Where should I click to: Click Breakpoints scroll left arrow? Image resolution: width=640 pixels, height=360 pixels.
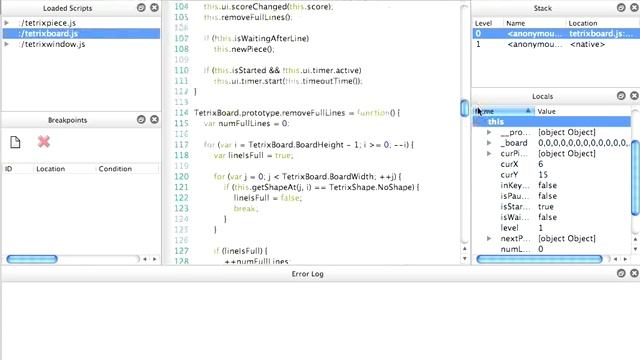click(x=145, y=259)
